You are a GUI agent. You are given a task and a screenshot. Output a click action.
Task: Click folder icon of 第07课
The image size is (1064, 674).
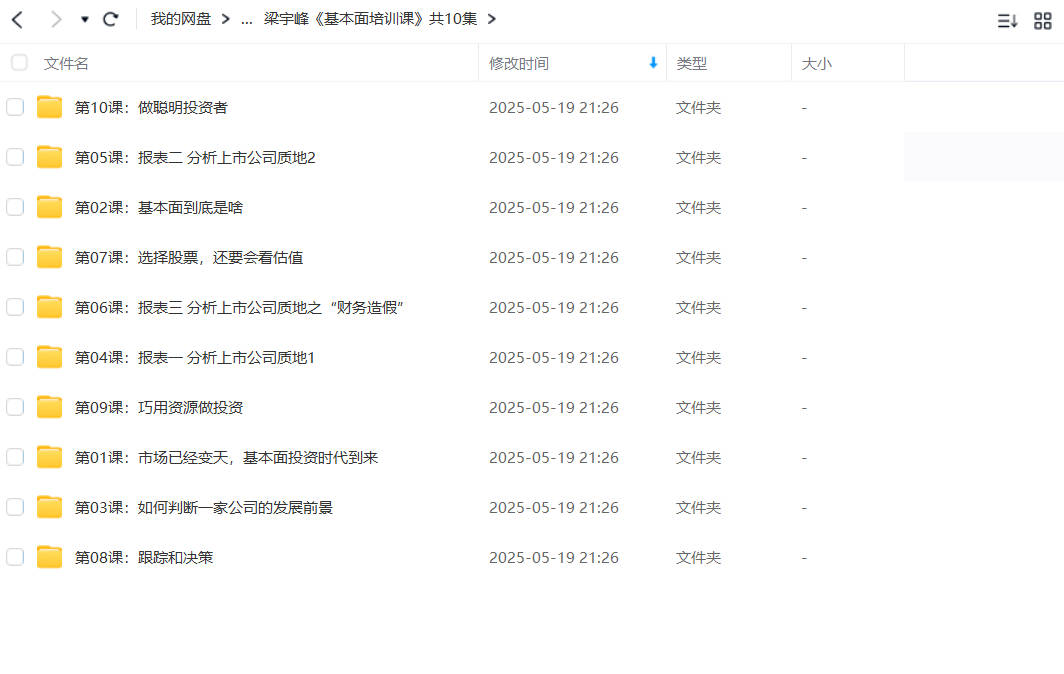50,257
